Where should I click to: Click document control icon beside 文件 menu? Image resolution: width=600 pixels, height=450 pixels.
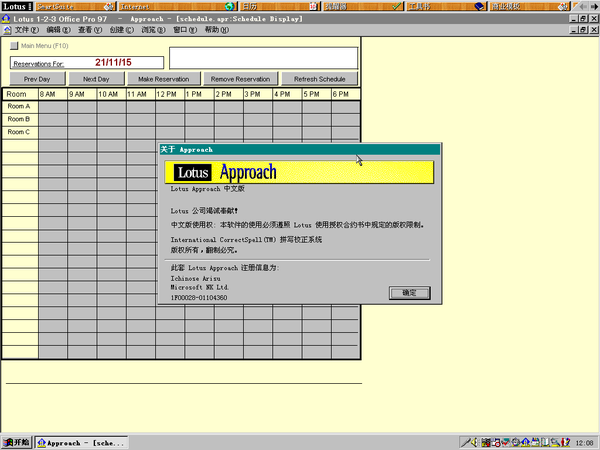coord(7,30)
